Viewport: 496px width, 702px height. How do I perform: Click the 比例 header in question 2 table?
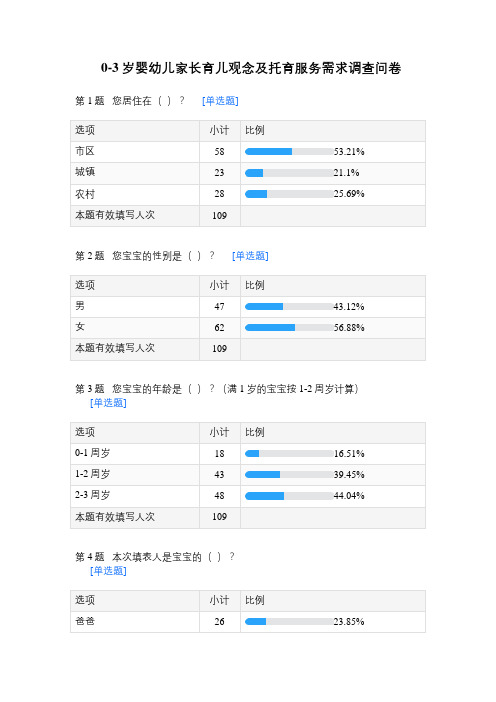[255, 285]
